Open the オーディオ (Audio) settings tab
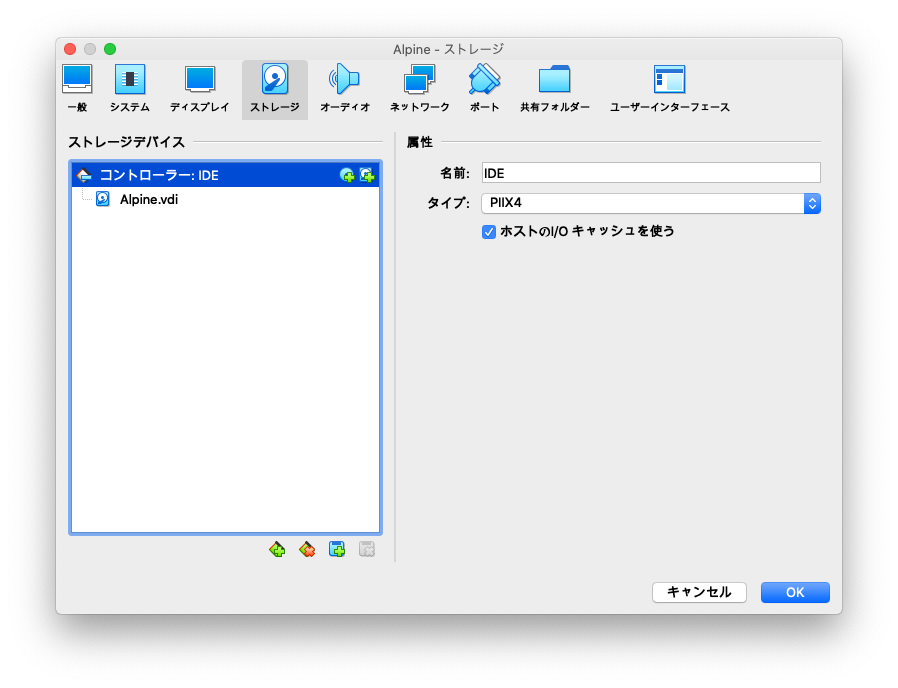The width and height of the screenshot is (898, 688). pos(345,89)
